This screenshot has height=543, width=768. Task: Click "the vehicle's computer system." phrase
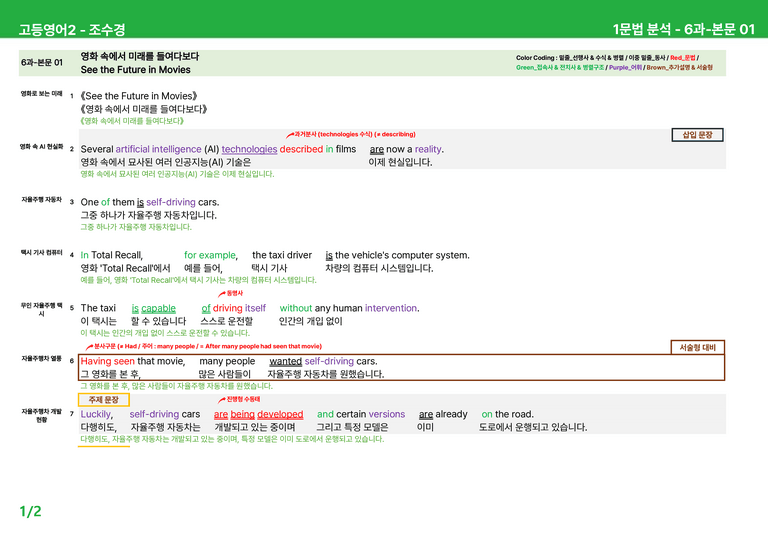tap(402, 255)
